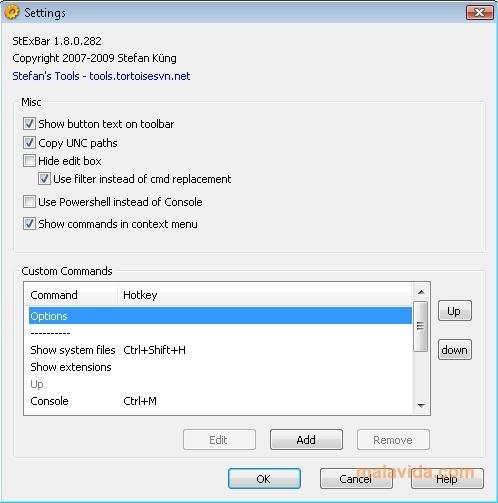Enable the Hide edit box checkbox

[x=29, y=161]
